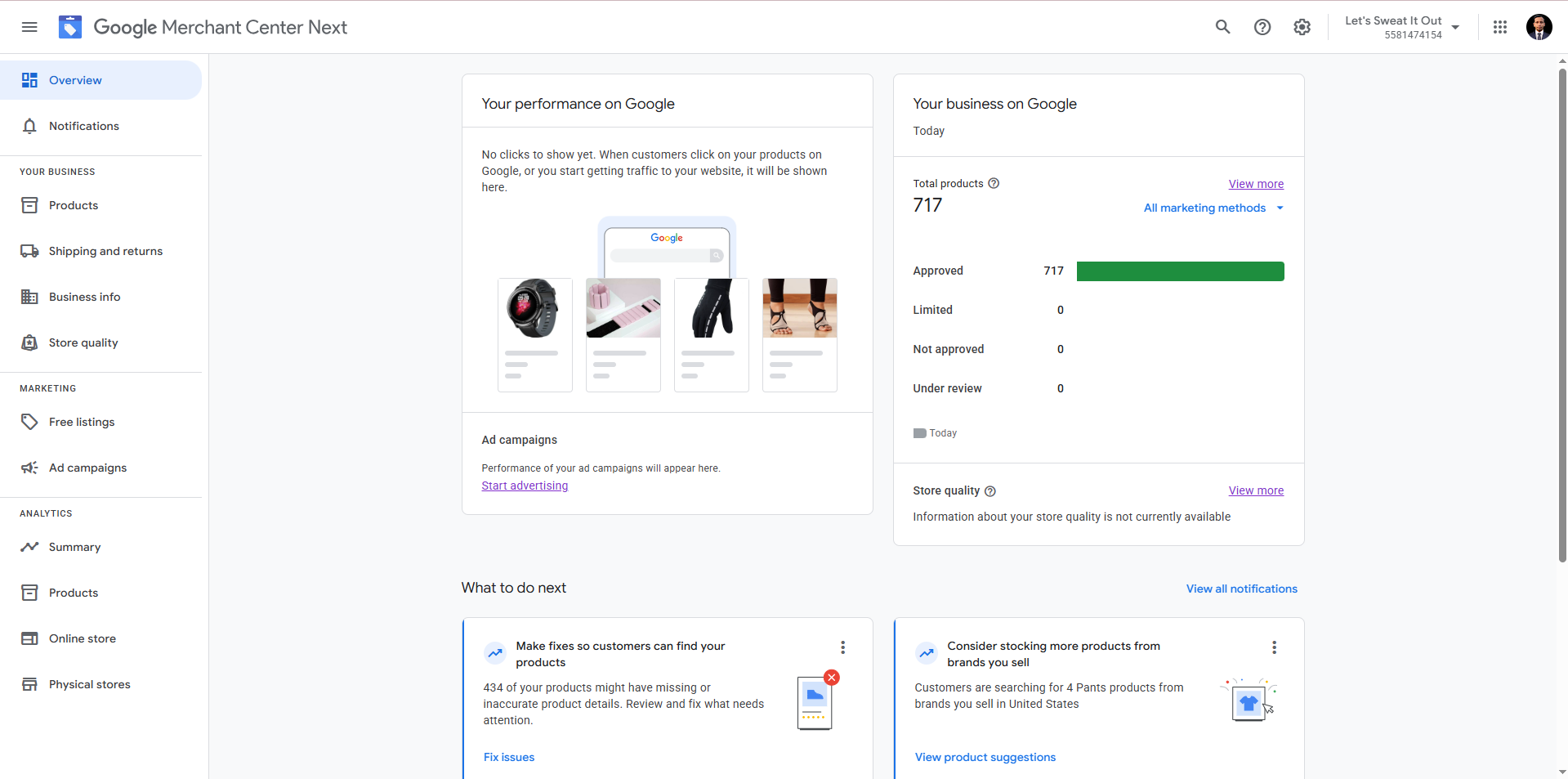Viewport: 1568px width, 779px height.
Task: Click the Google Merchant Center logo icon
Action: pyautogui.click(x=70, y=27)
